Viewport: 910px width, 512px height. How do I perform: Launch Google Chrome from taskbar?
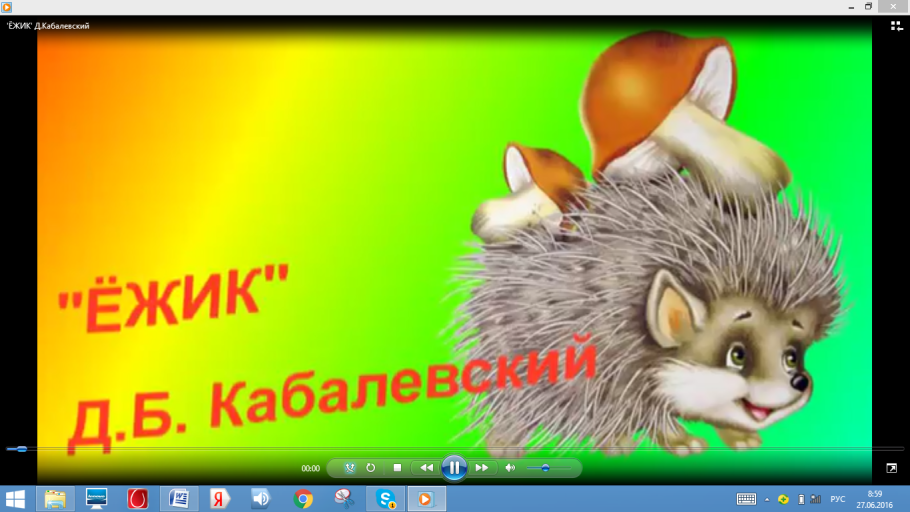pos(303,498)
